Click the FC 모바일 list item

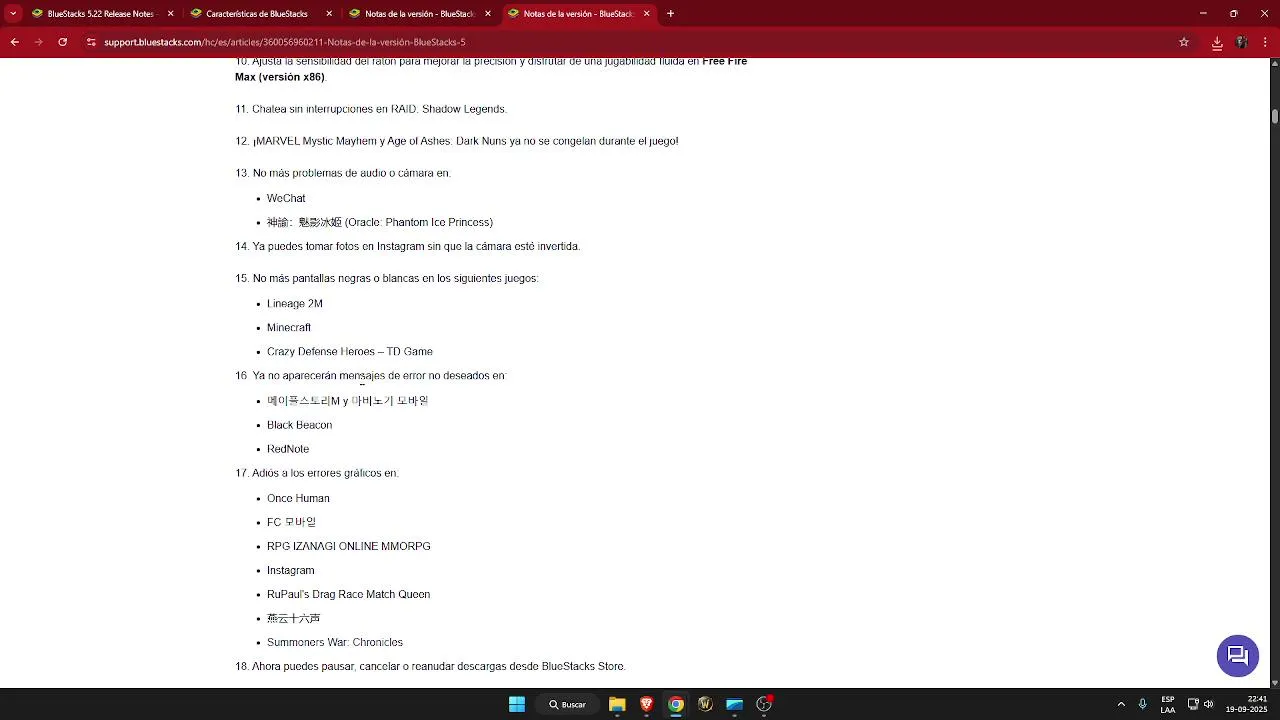[x=291, y=522]
